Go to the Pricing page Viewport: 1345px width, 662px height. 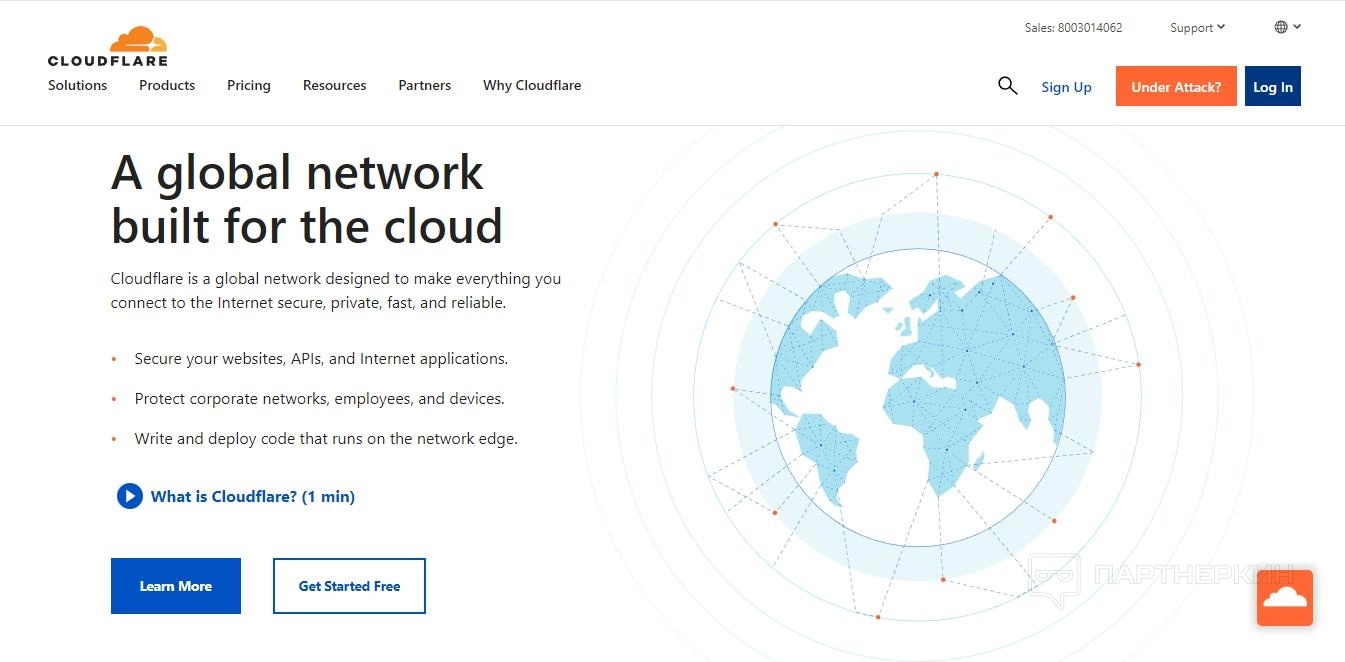[x=249, y=86]
